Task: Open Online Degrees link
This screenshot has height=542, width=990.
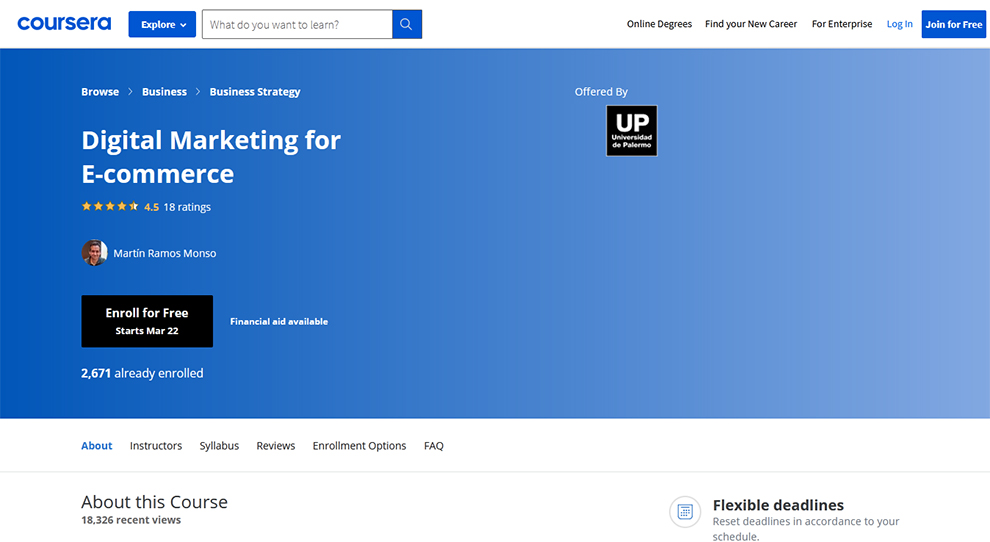Action: pyautogui.click(x=659, y=24)
